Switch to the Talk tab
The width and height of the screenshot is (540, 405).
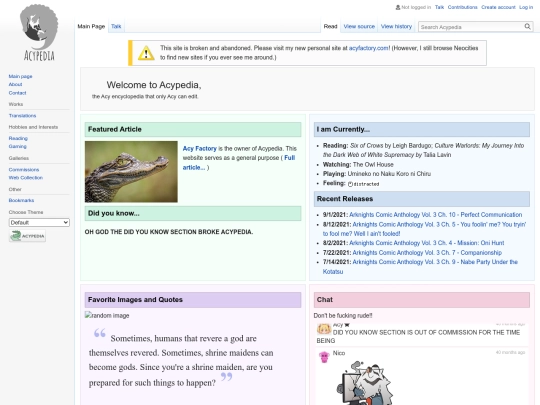pos(116,27)
